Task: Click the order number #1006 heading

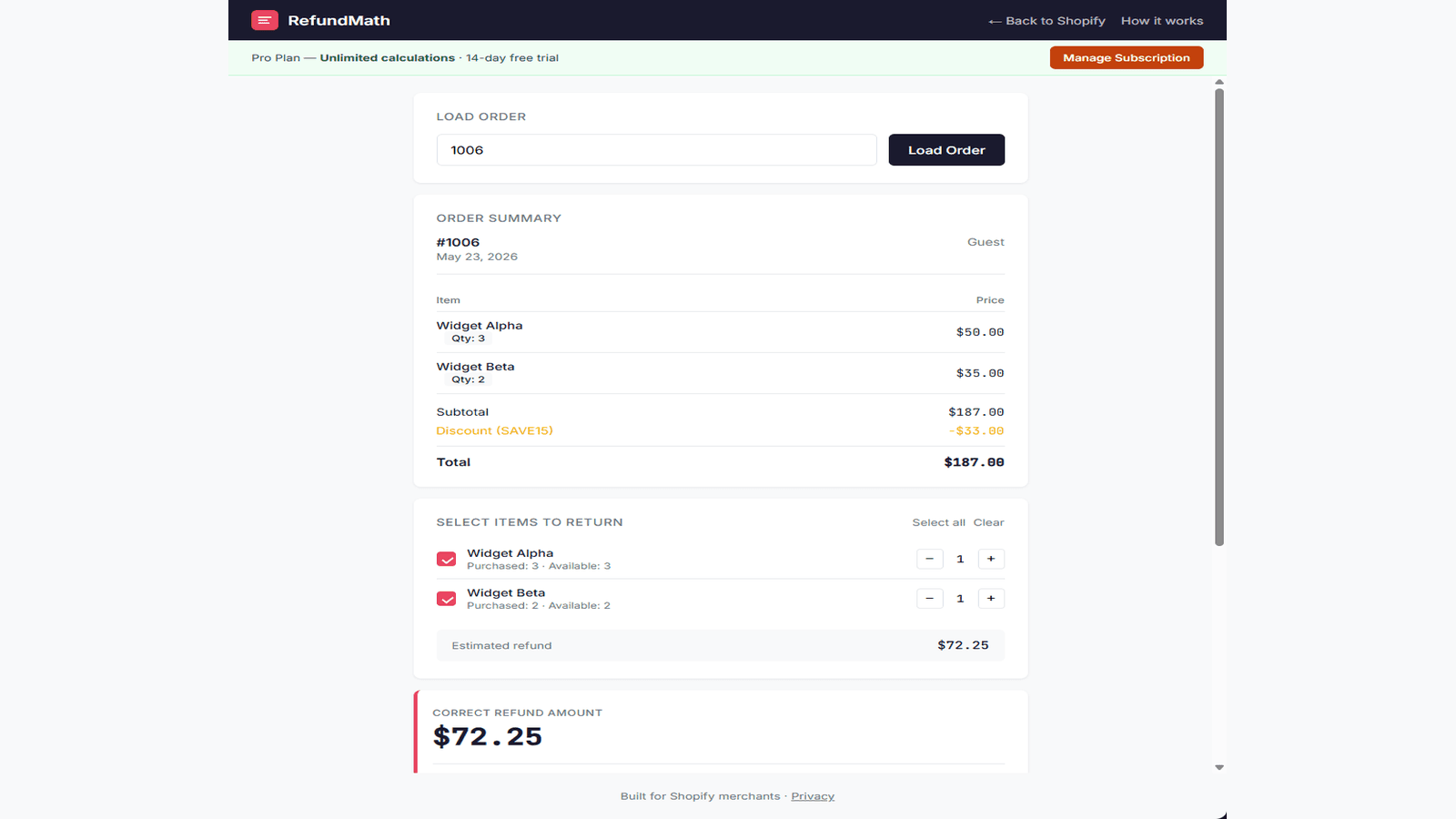Action: pos(458,242)
